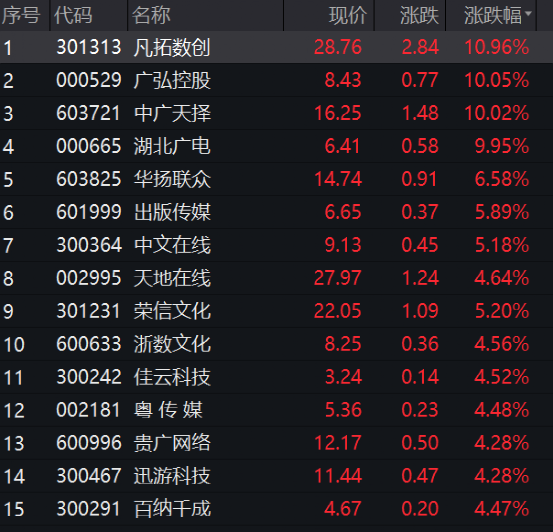Select 华扬联众 stock name
The width and height of the screenshot is (553, 532).
[x=172, y=179]
